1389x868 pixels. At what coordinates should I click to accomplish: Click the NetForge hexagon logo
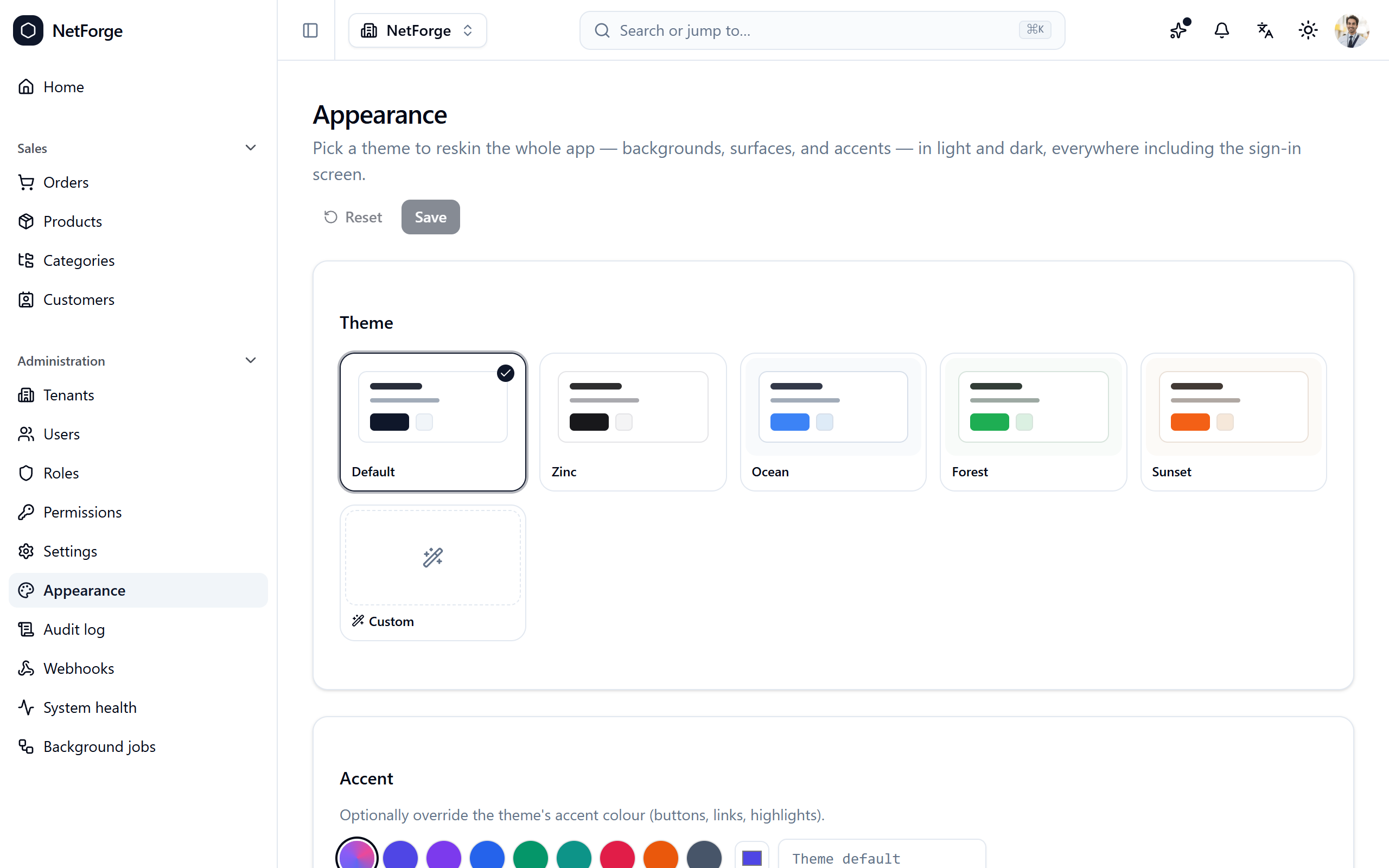(x=28, y=30)
